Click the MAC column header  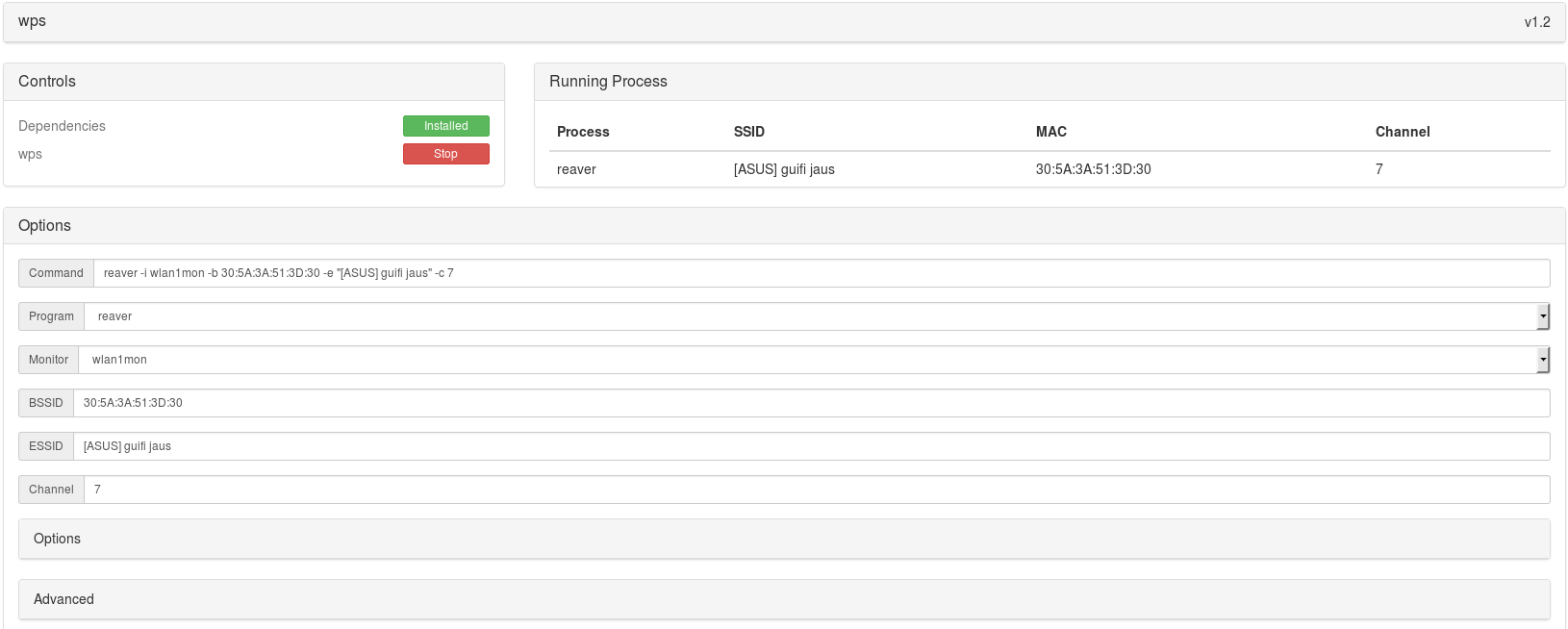1050,132
